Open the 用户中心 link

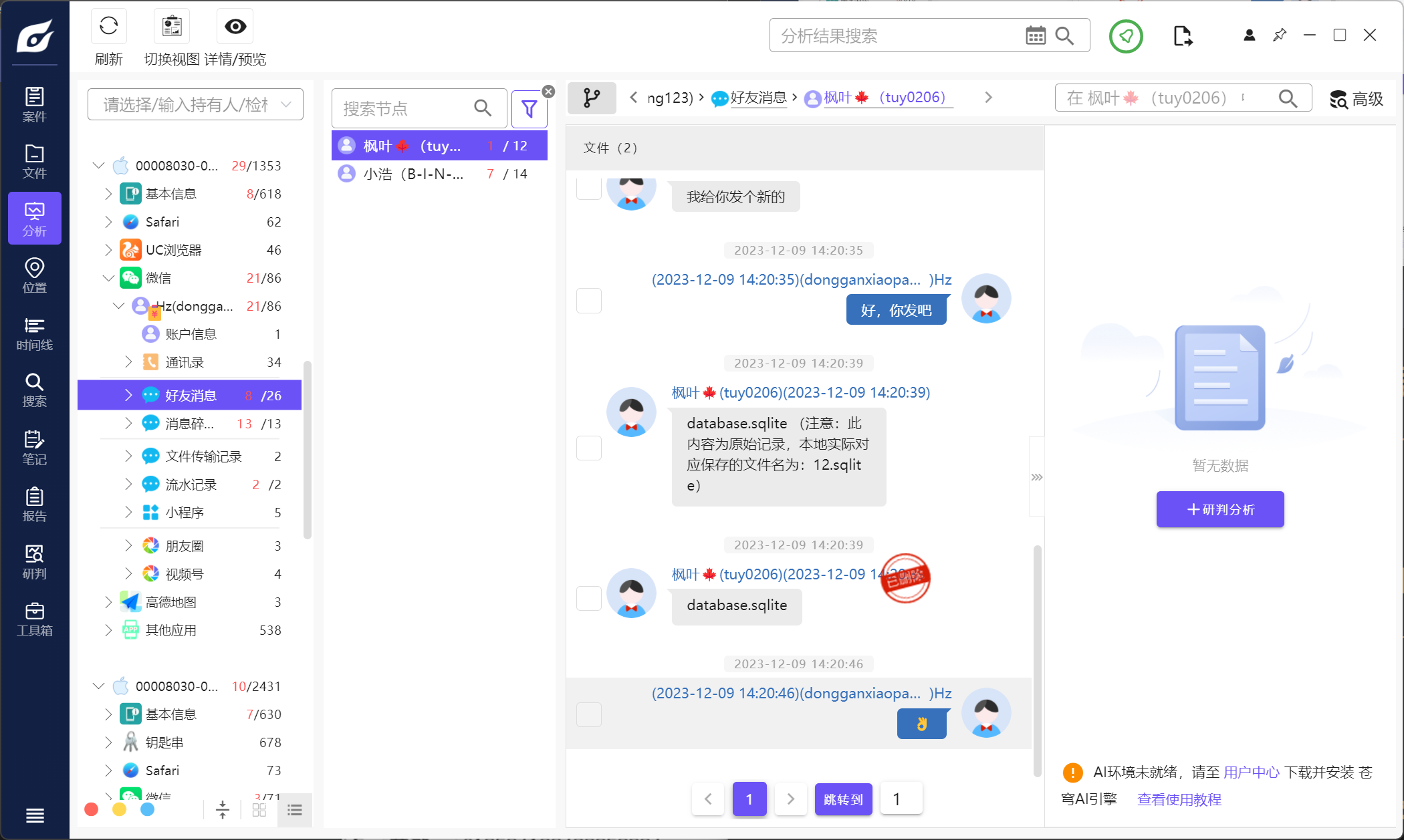tap(1251, 773)
